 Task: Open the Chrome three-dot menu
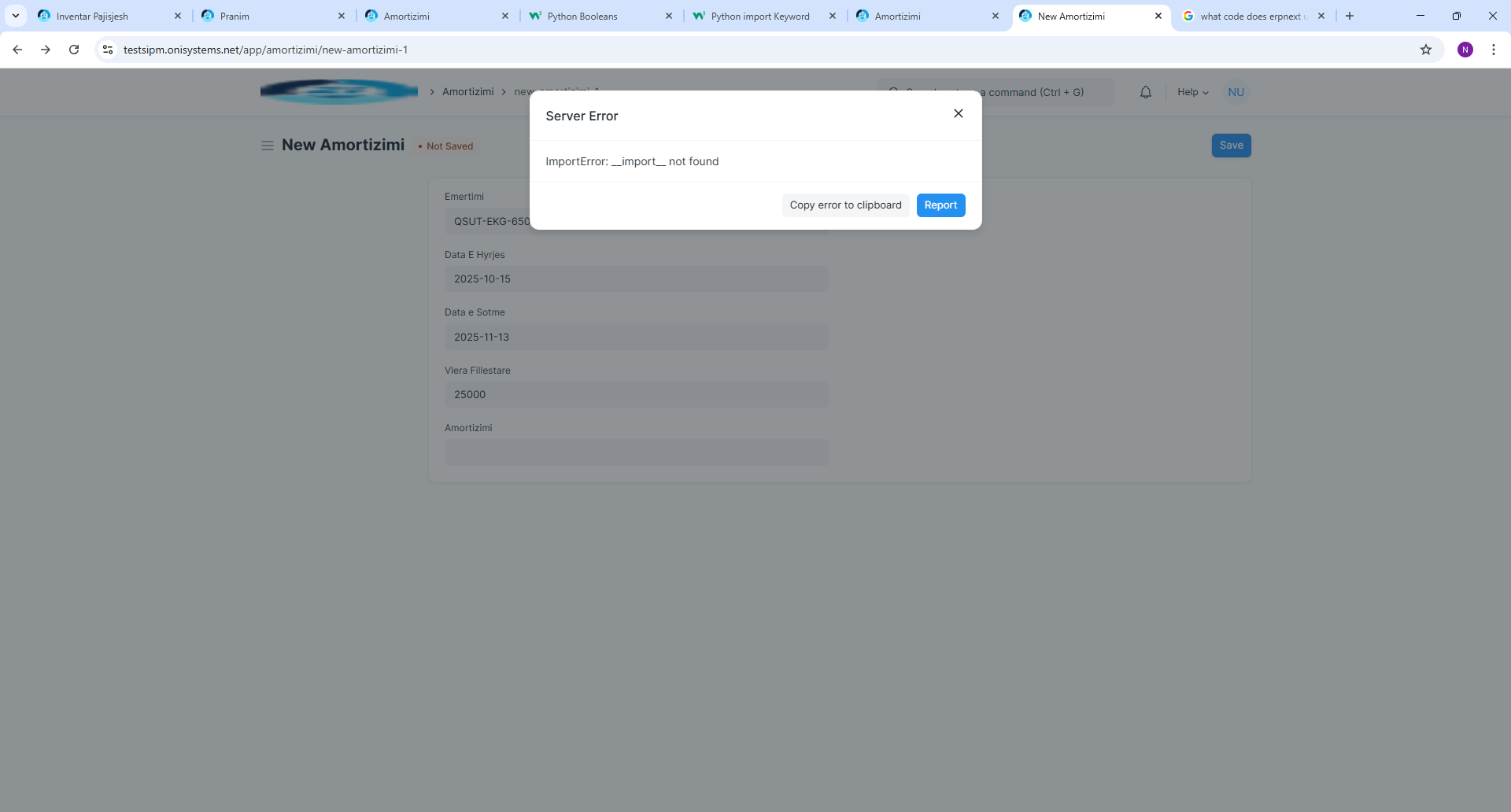1493,50
